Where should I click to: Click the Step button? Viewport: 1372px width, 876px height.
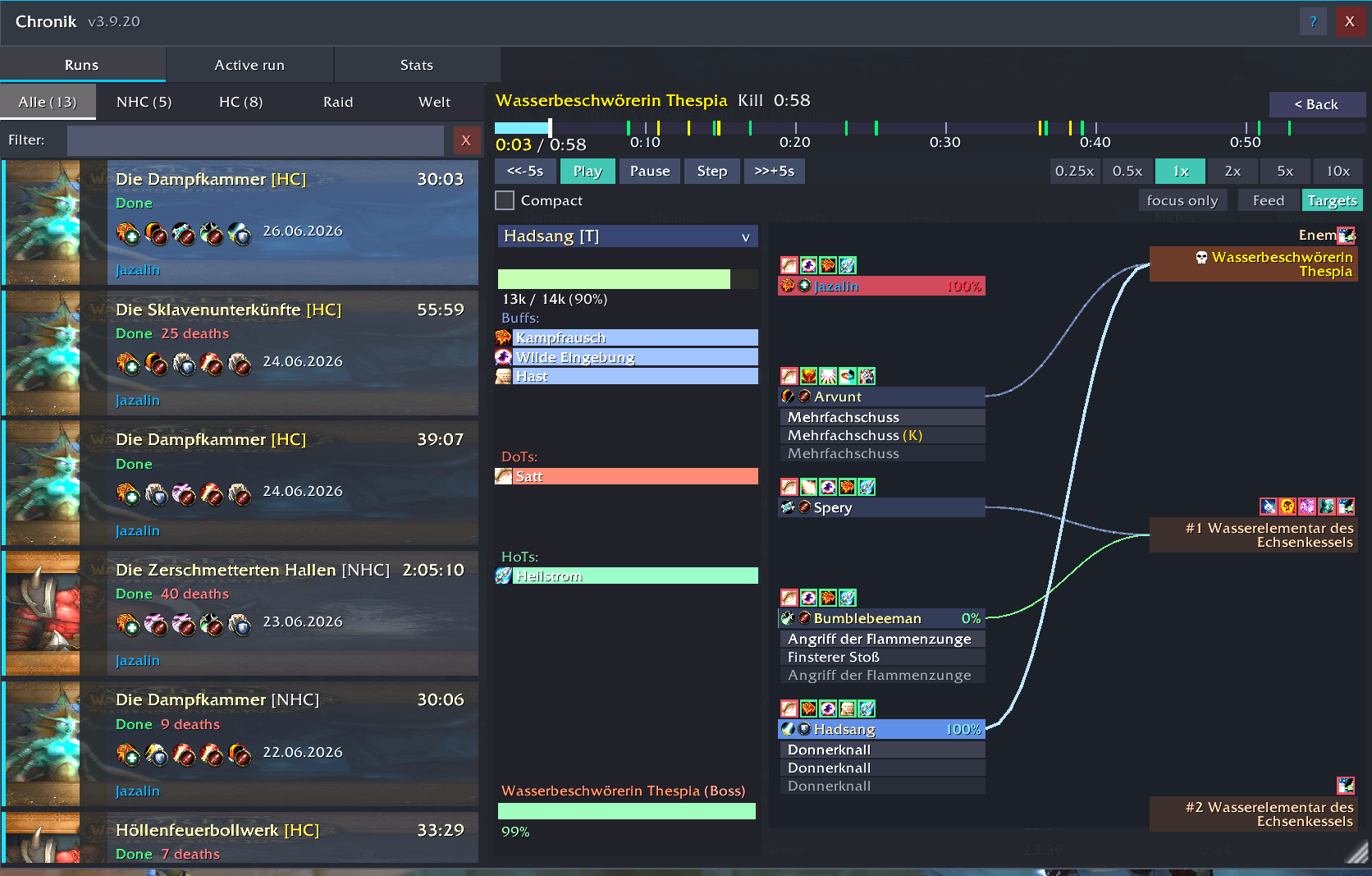712,171
